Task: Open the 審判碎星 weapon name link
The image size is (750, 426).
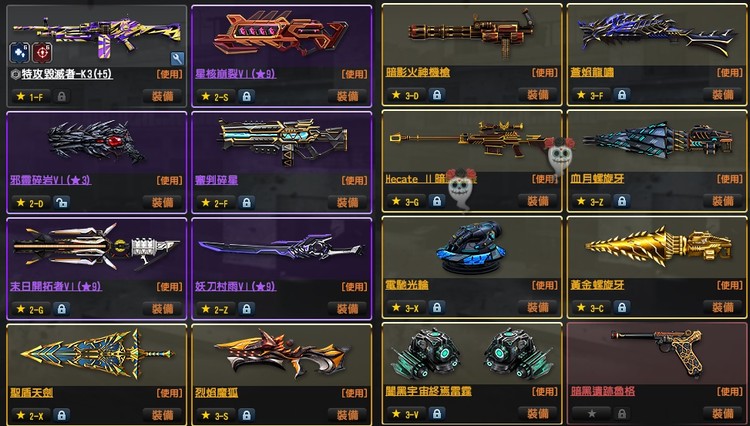Action: pyautogui.click(x=216, y=180)
